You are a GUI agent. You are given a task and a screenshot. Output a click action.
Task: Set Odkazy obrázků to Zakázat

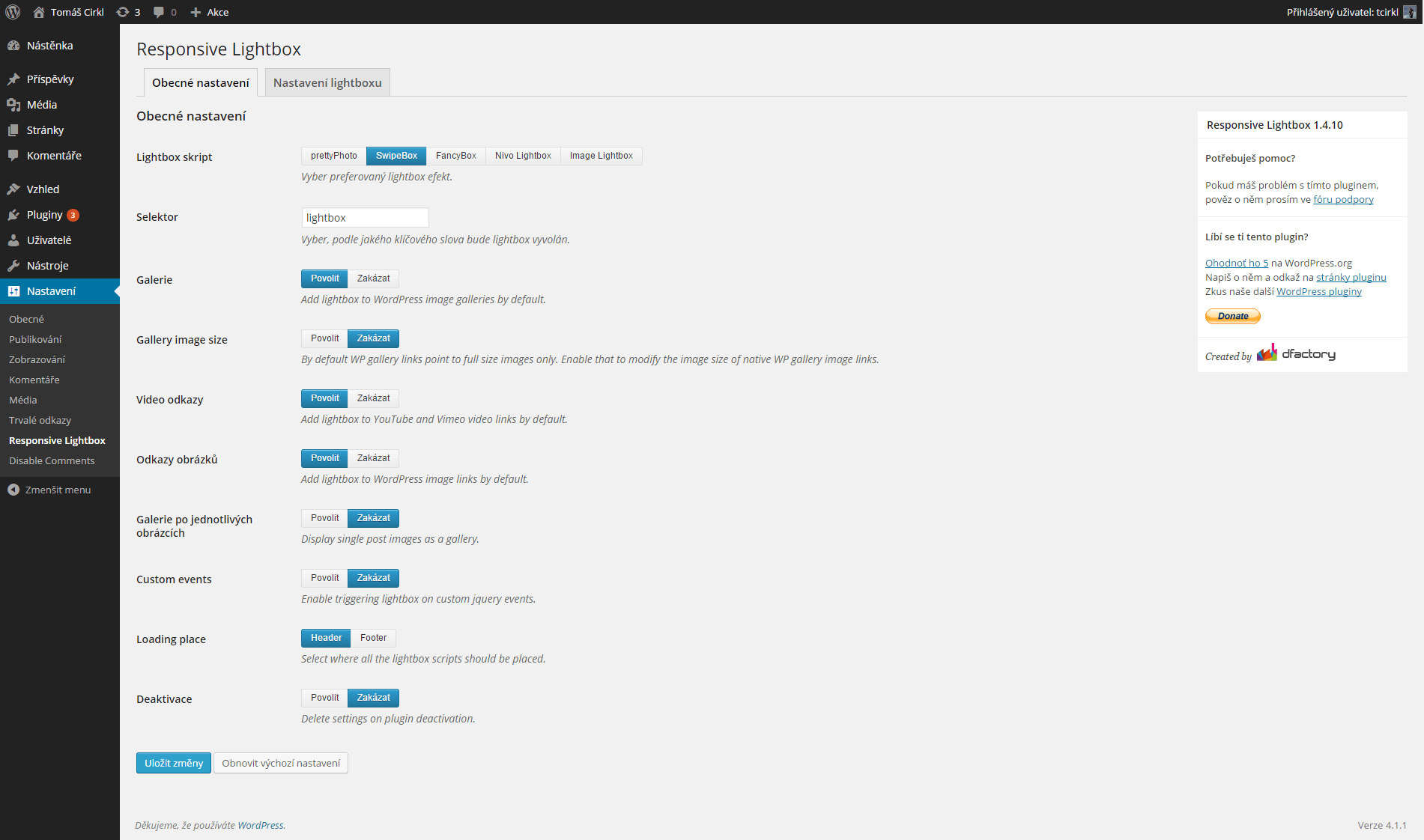[x=373, y=458]
